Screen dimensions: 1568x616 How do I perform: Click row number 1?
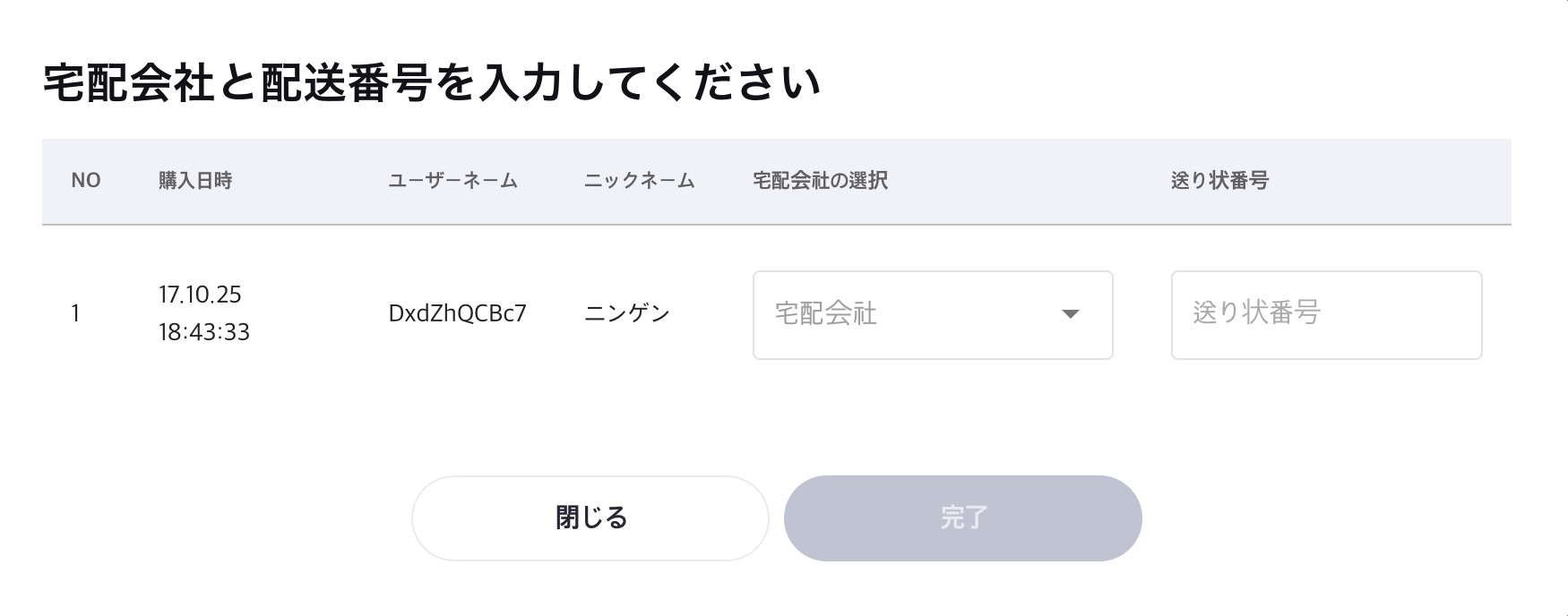[77, 313]
